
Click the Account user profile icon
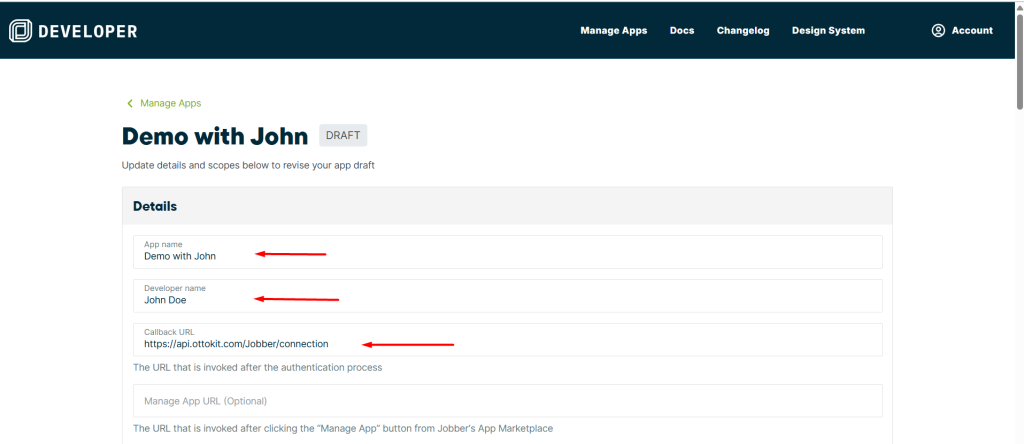click(x=938, y=31)
